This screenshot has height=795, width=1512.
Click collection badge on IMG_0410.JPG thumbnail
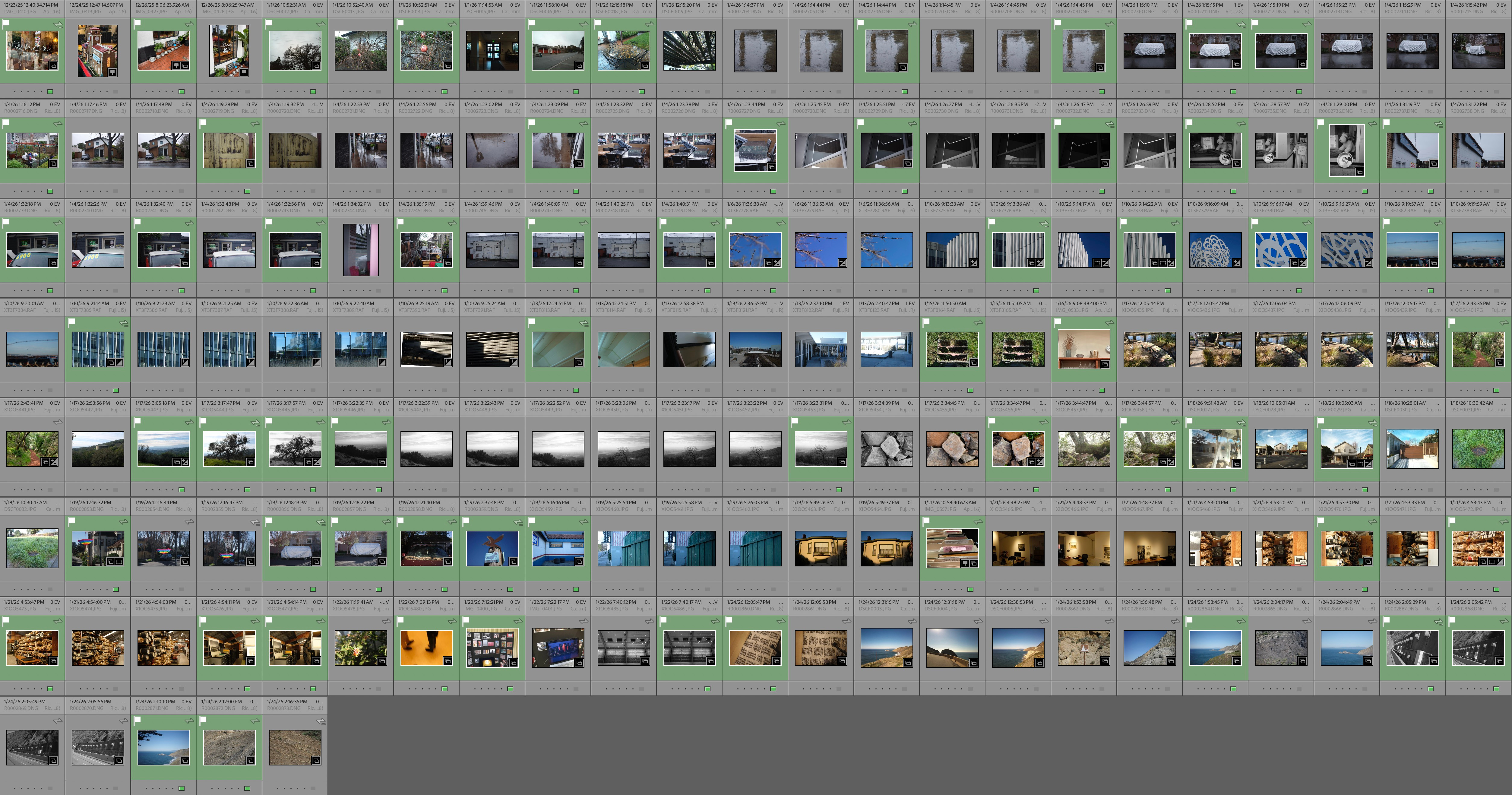(x=53, y=66)
